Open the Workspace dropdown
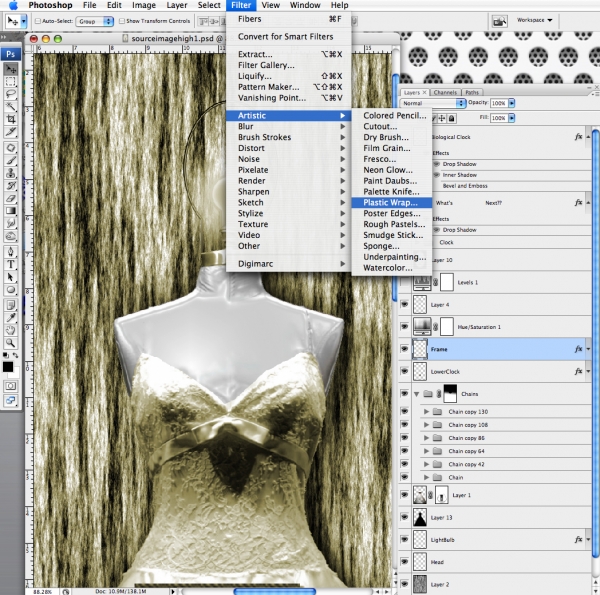The height and width of the screenshot is (595, 600). (535, 20)
